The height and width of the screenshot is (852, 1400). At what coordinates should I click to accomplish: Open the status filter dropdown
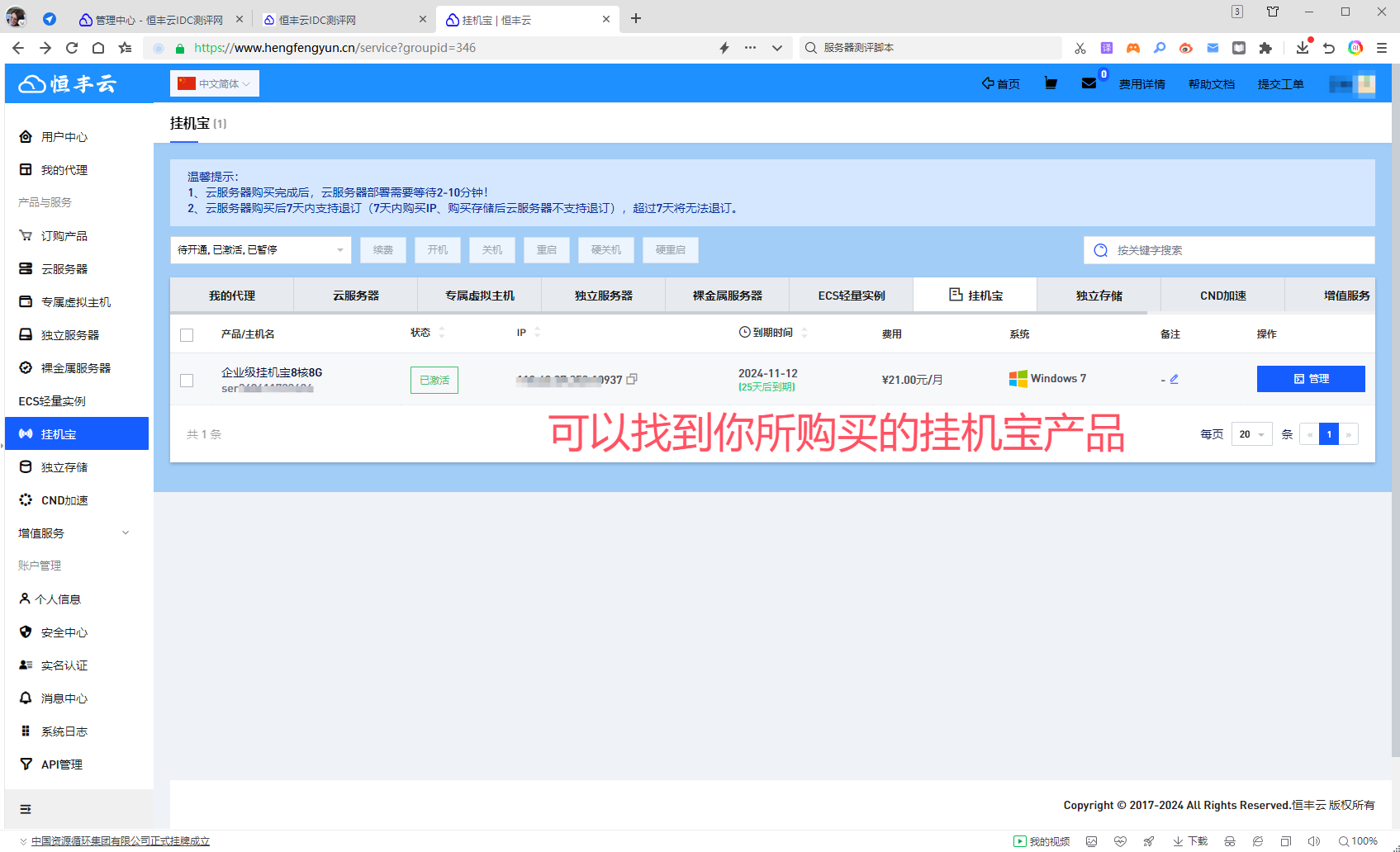[x=261, y=250]
